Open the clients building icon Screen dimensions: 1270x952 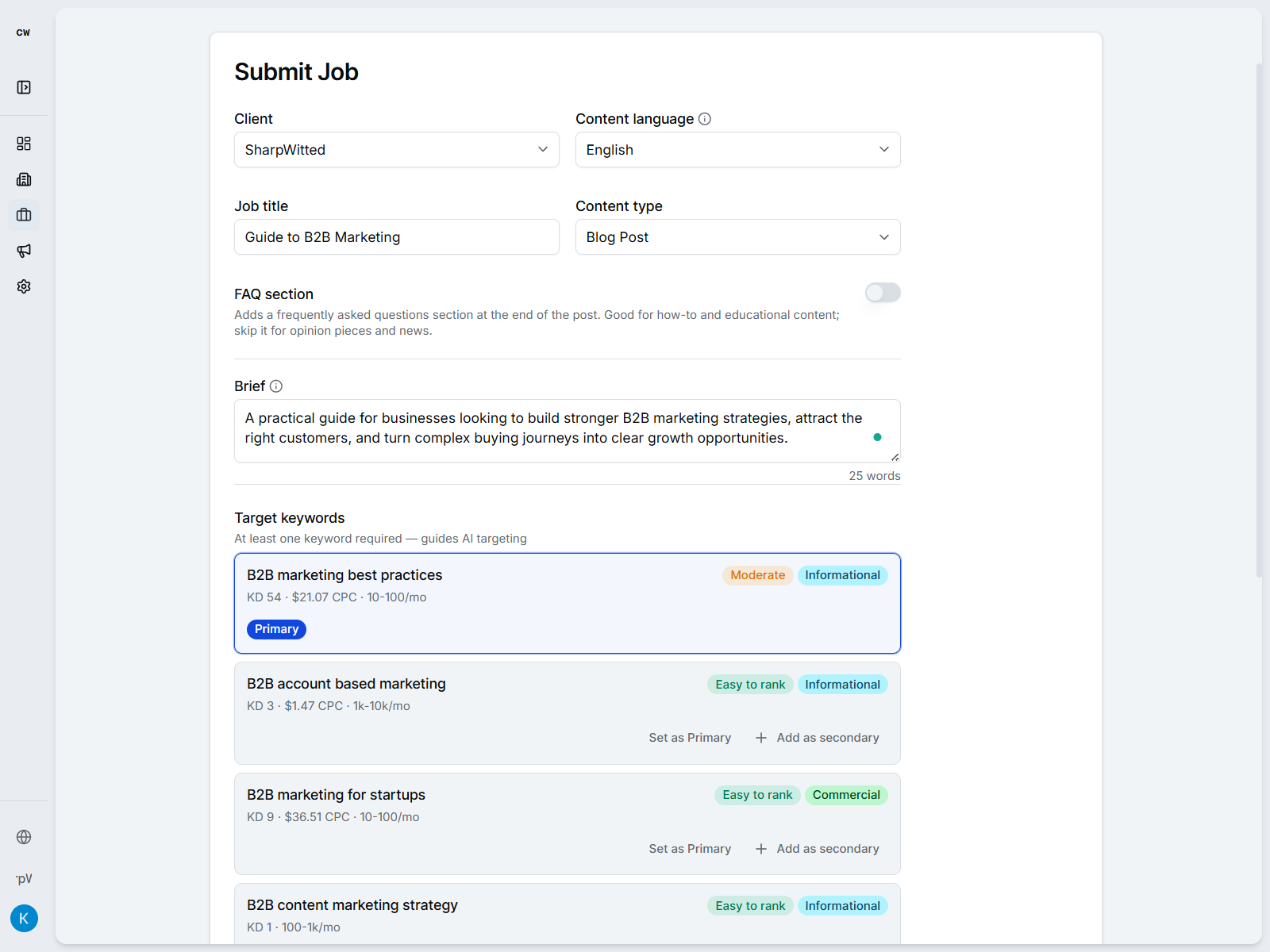coord(24,179)
